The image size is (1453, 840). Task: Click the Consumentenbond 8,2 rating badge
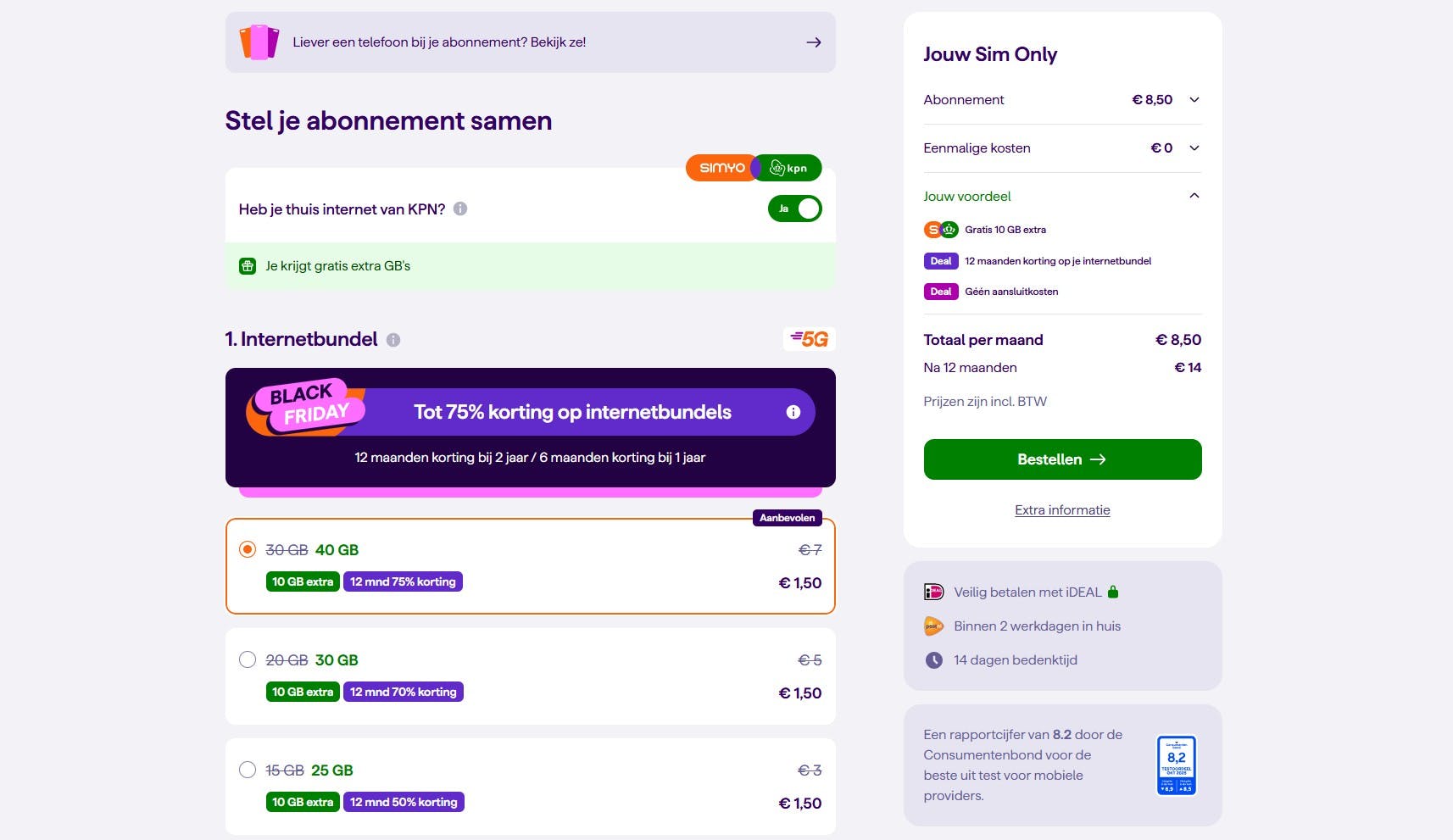(1177, 765)
